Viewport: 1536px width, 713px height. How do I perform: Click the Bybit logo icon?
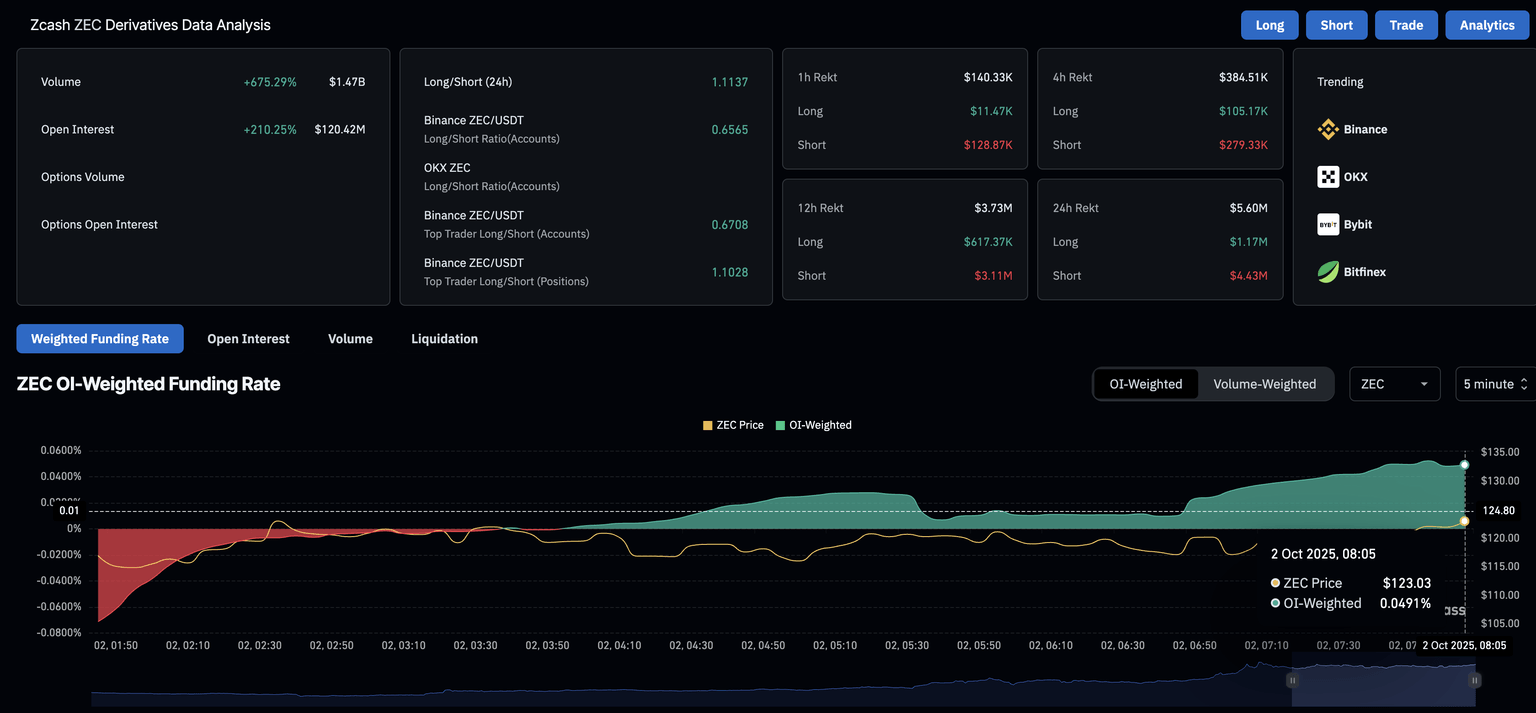coord(1327,224)
